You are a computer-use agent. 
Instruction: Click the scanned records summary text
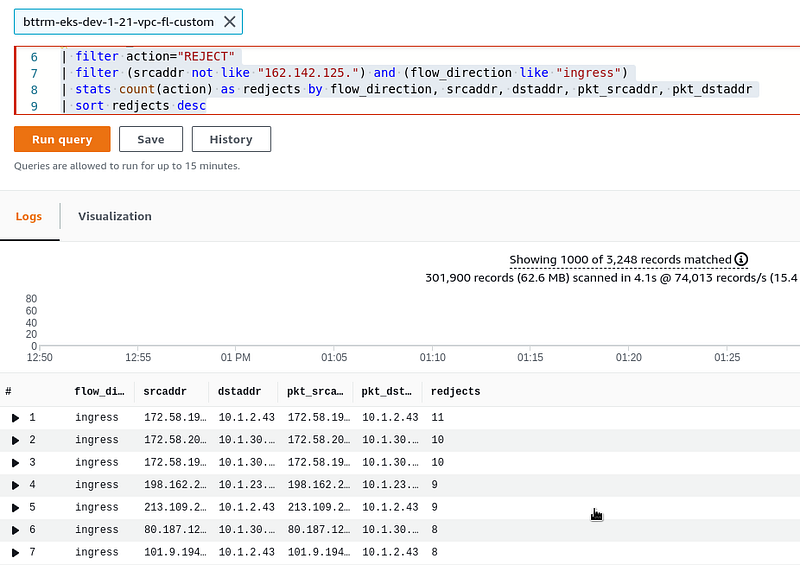click(x=612, y=278)
